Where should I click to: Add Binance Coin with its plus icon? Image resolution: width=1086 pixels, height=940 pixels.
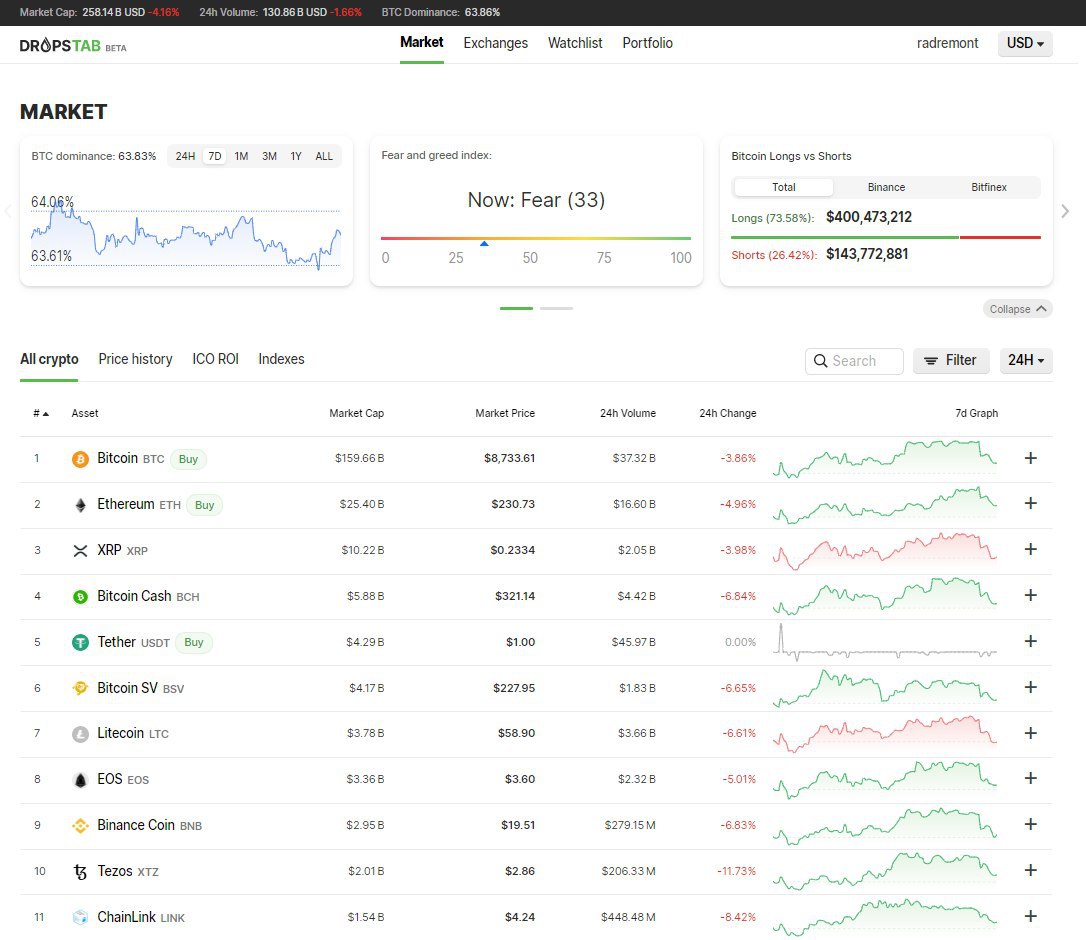click(1031, 824)
